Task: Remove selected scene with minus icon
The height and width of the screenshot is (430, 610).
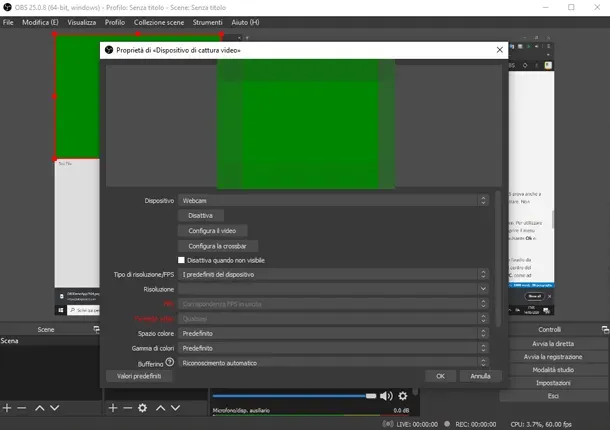Action: click(x=22, y=408)
